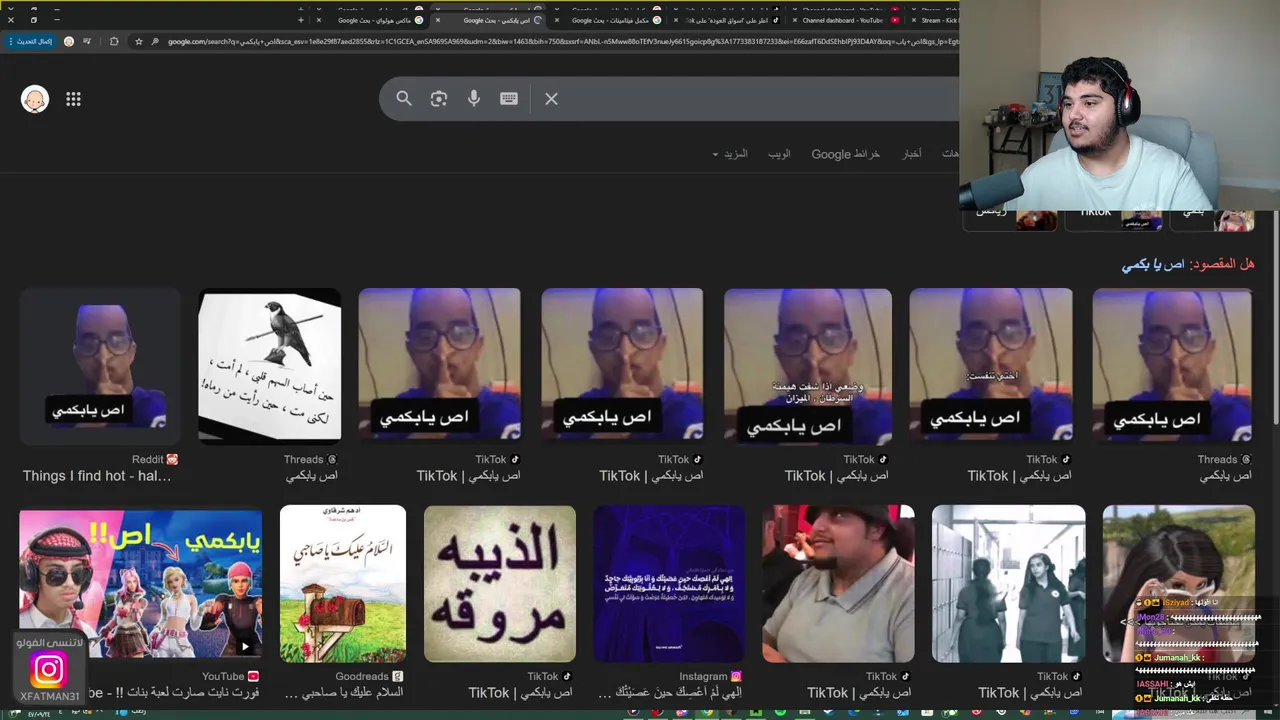Open TikTok thumbnail captioned احتى تنفست

point(991,366)
